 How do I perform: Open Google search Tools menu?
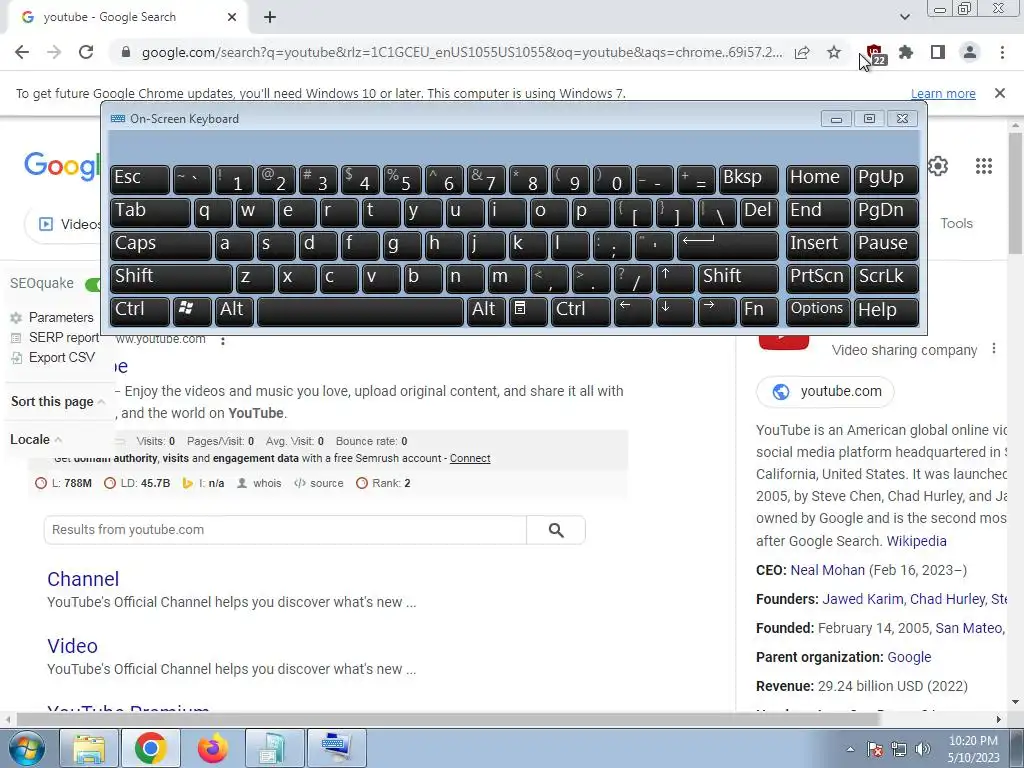pyautogui.click(x=956, y=223)
